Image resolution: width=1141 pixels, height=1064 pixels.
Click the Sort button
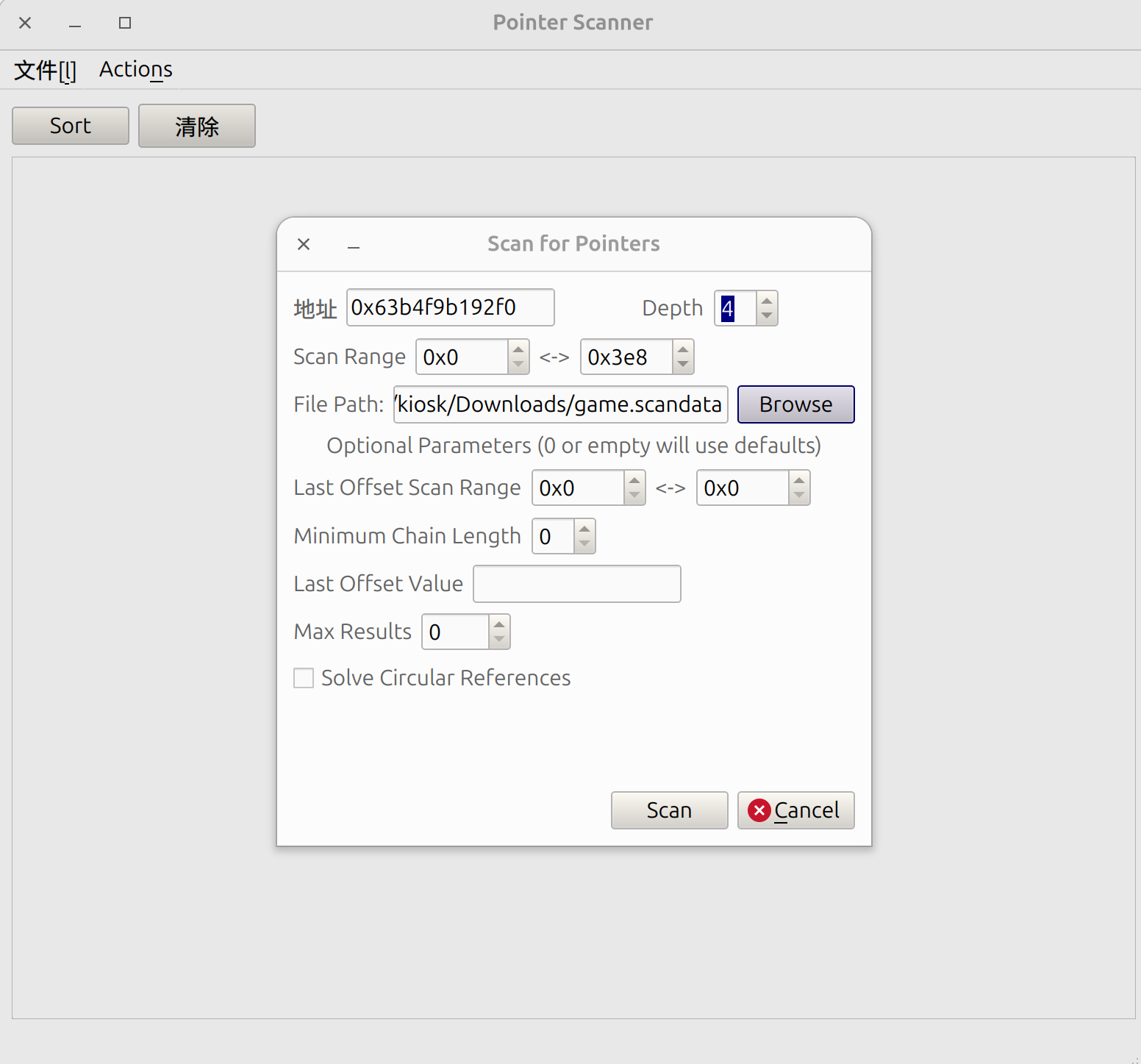[71, 126]
